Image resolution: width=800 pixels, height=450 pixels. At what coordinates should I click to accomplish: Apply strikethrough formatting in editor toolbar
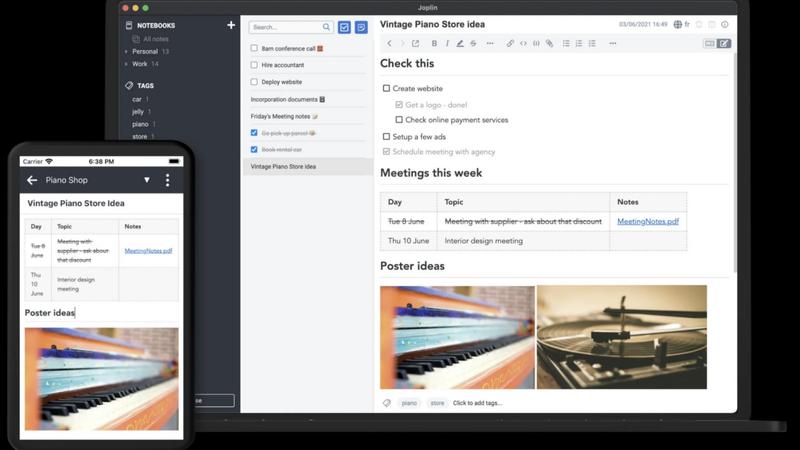[x=473, y=44]
